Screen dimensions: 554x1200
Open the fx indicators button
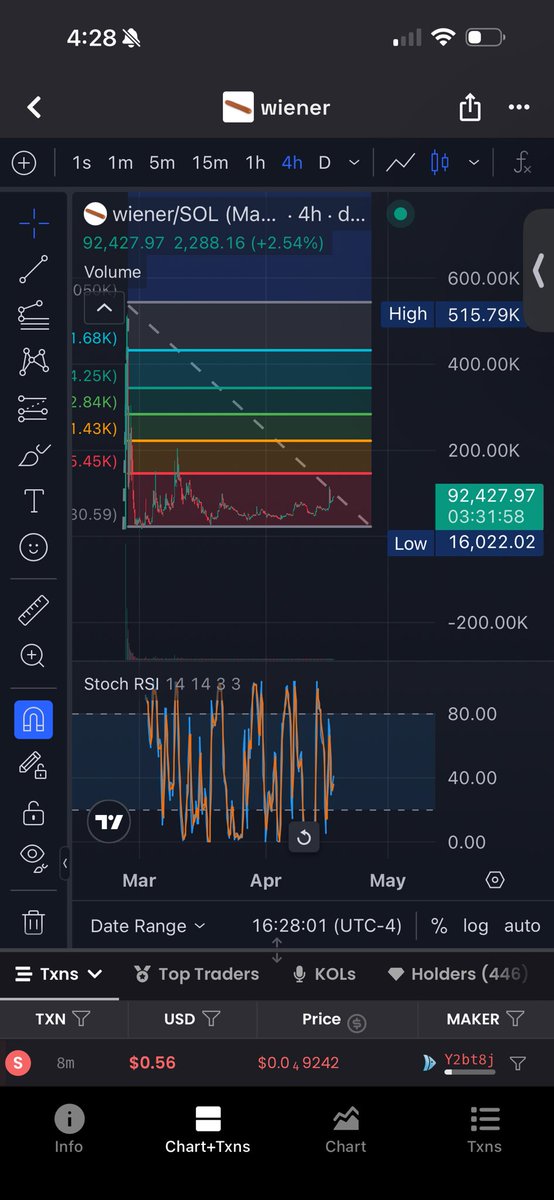pyautogui.click(x=521, y=162)
